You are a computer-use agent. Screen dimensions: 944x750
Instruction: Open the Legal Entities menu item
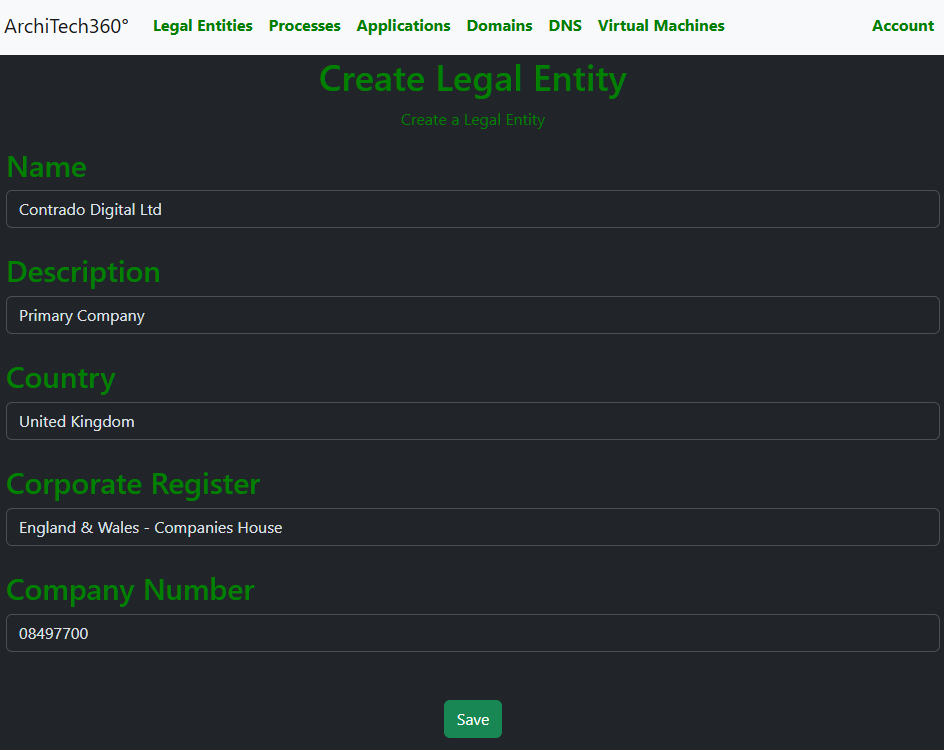pos(202,26)
